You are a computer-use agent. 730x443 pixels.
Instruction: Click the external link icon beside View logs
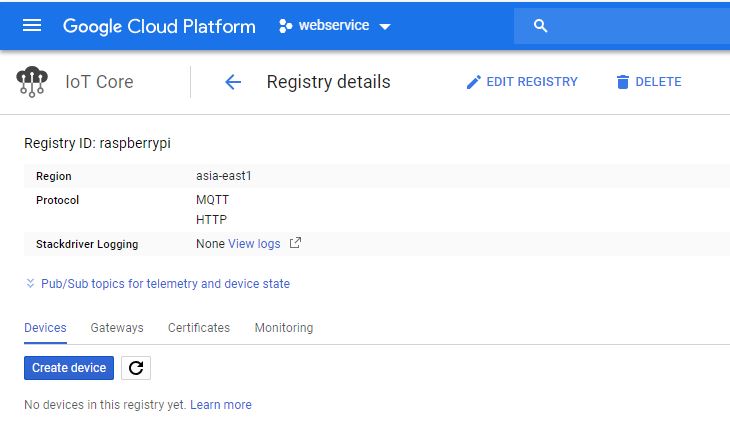295,243
